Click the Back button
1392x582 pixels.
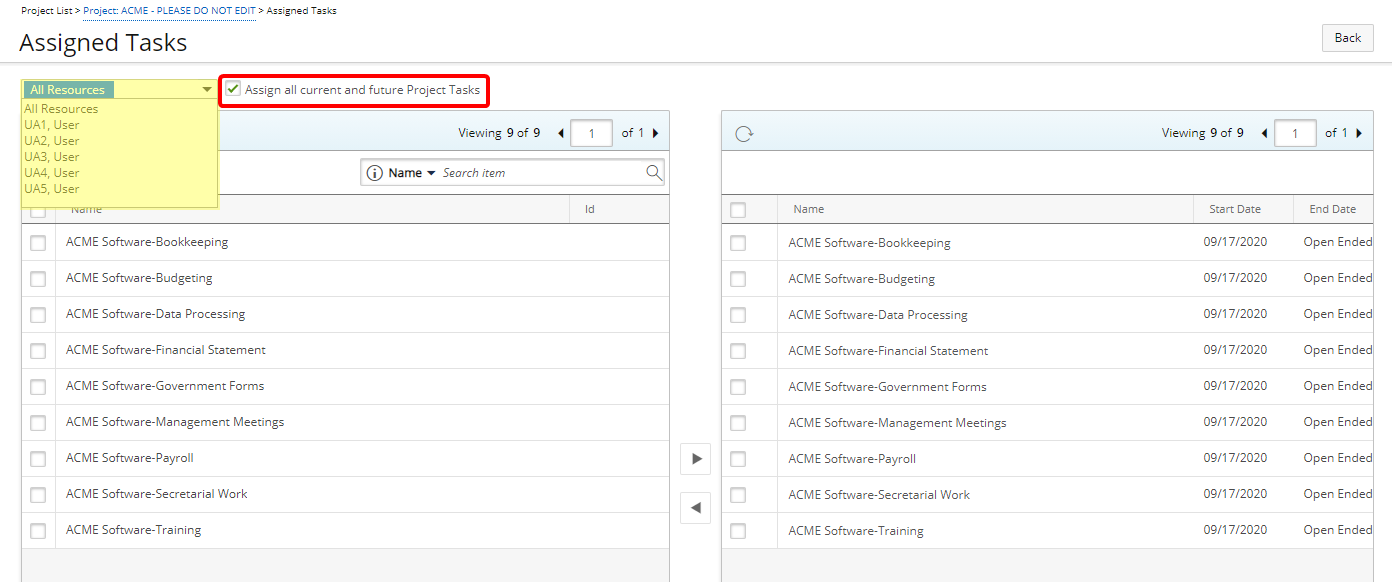coord(1348,38)
